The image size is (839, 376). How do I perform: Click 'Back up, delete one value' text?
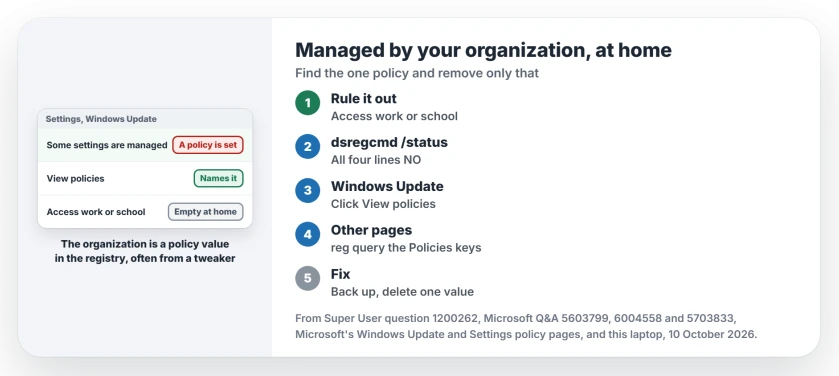coord(402,291)
